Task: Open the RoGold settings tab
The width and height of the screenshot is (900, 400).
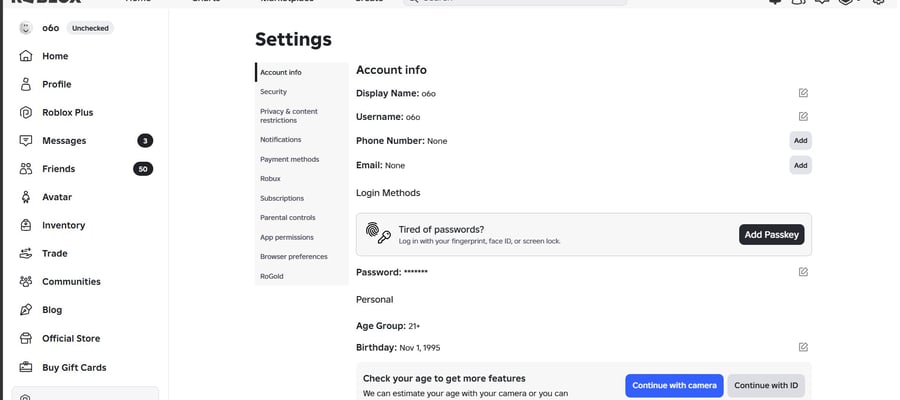Action: point(271,276)
